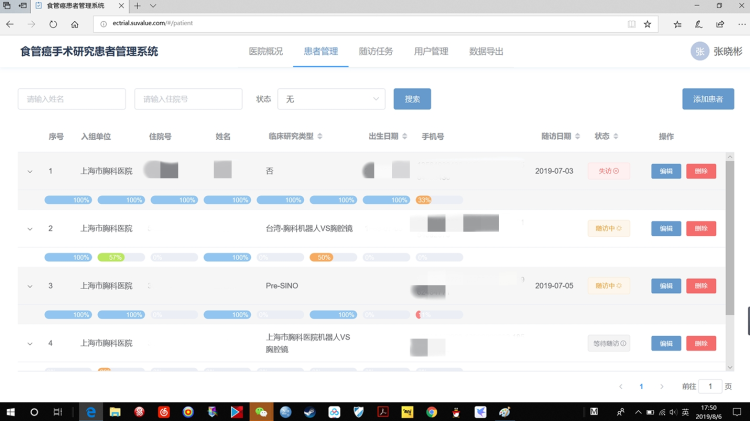Click the next page arrow in pagination

(x=661, y=386)
